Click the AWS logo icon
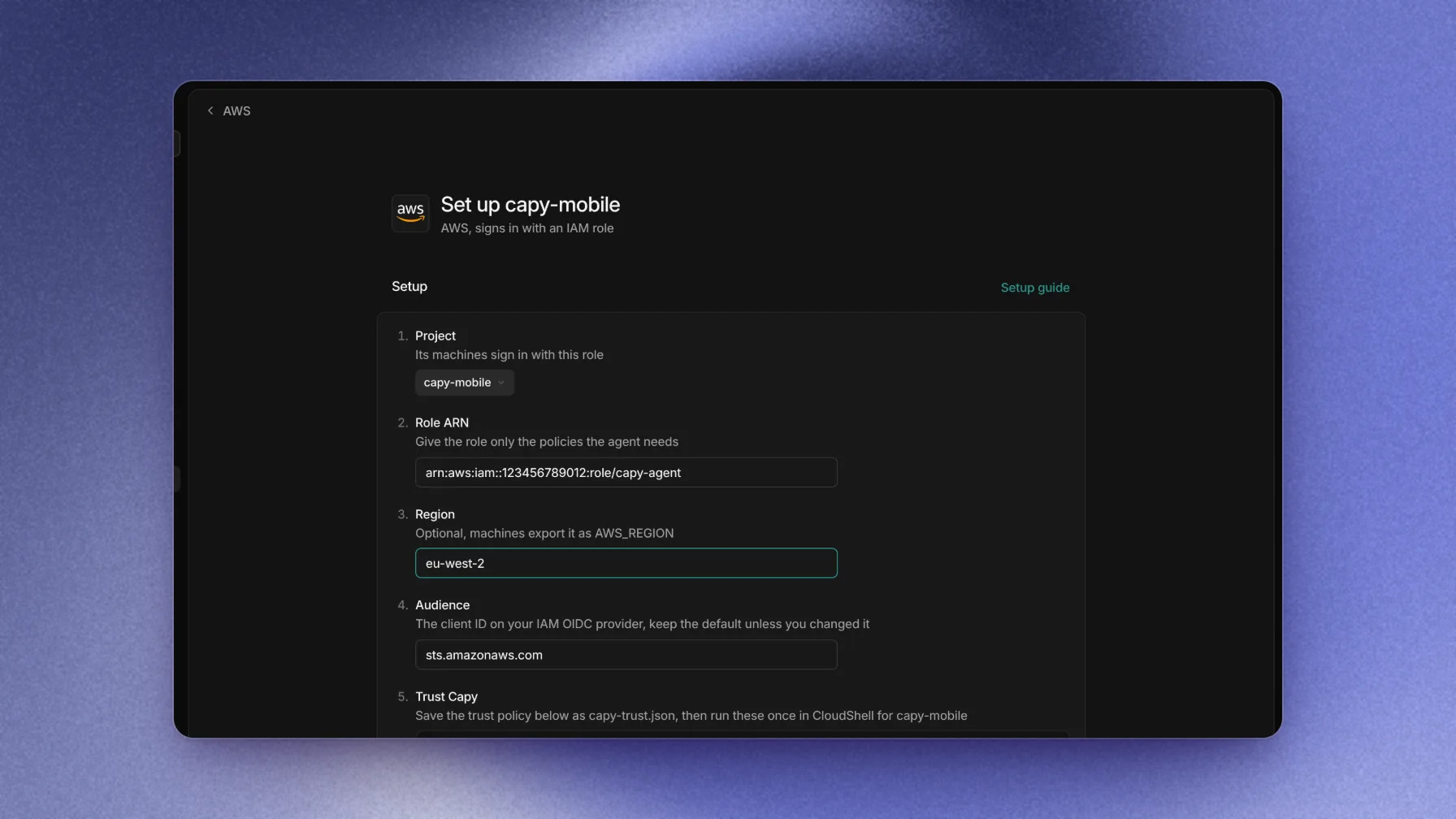This screenshot has height=819, width=1456. click(410, 213)
